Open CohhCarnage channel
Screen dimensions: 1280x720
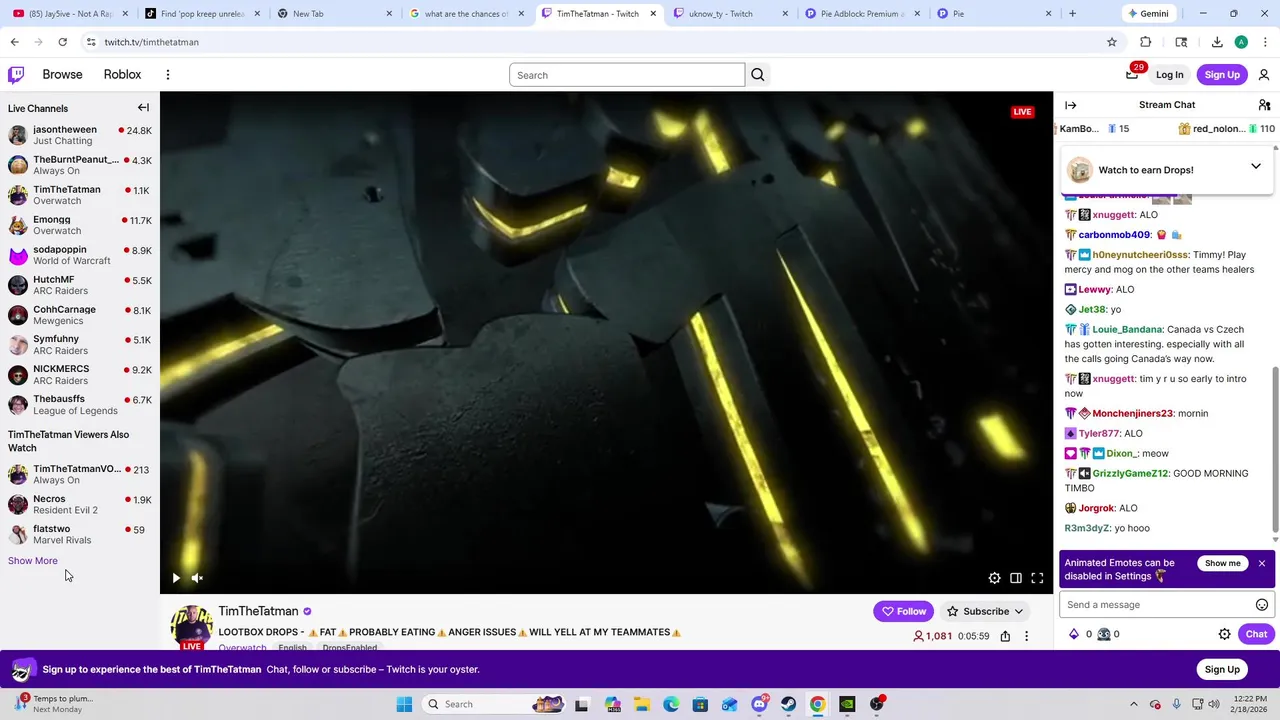tap(80, 315)
